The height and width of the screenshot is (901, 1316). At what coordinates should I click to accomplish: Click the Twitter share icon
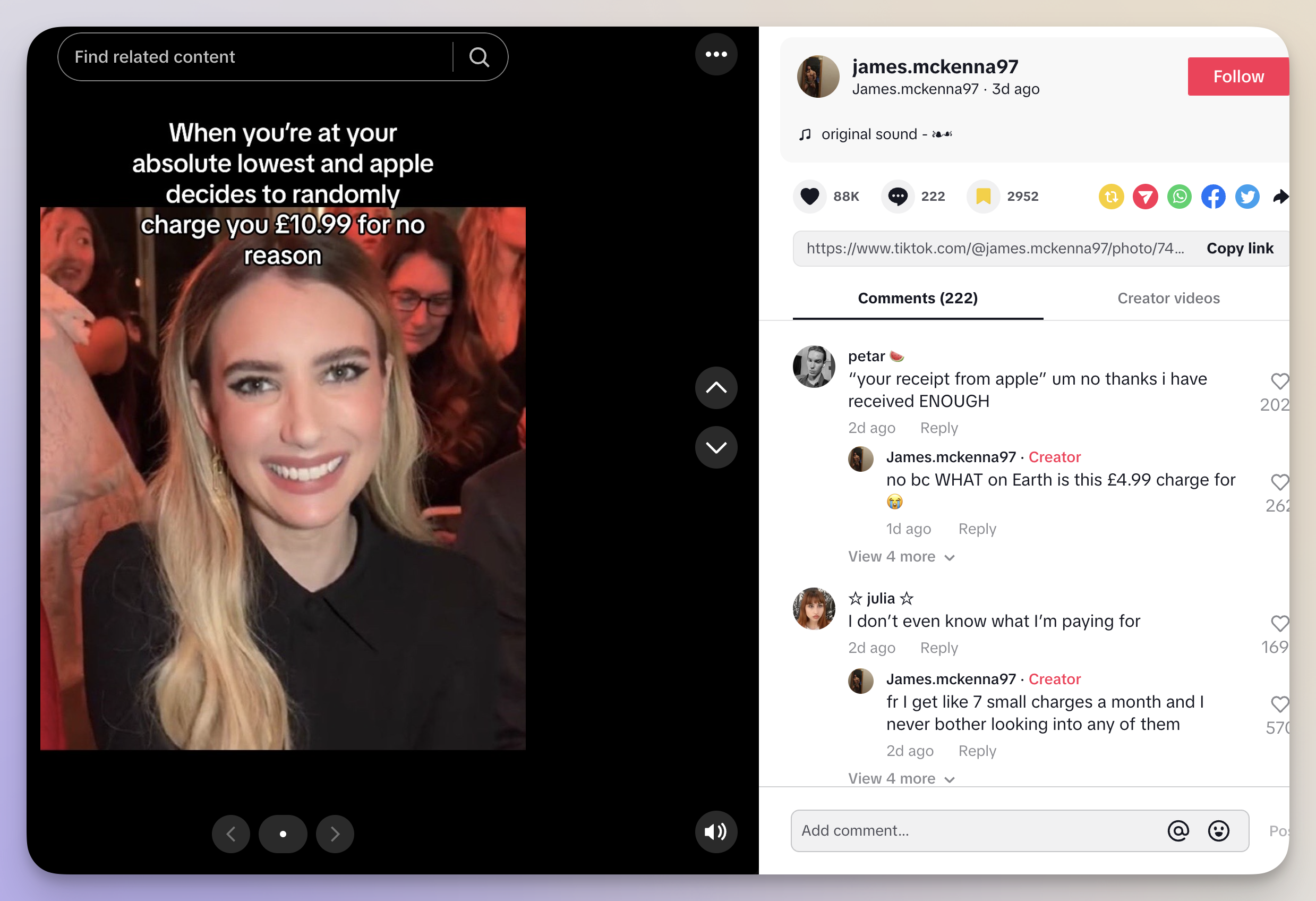[x=1249, y=195]
